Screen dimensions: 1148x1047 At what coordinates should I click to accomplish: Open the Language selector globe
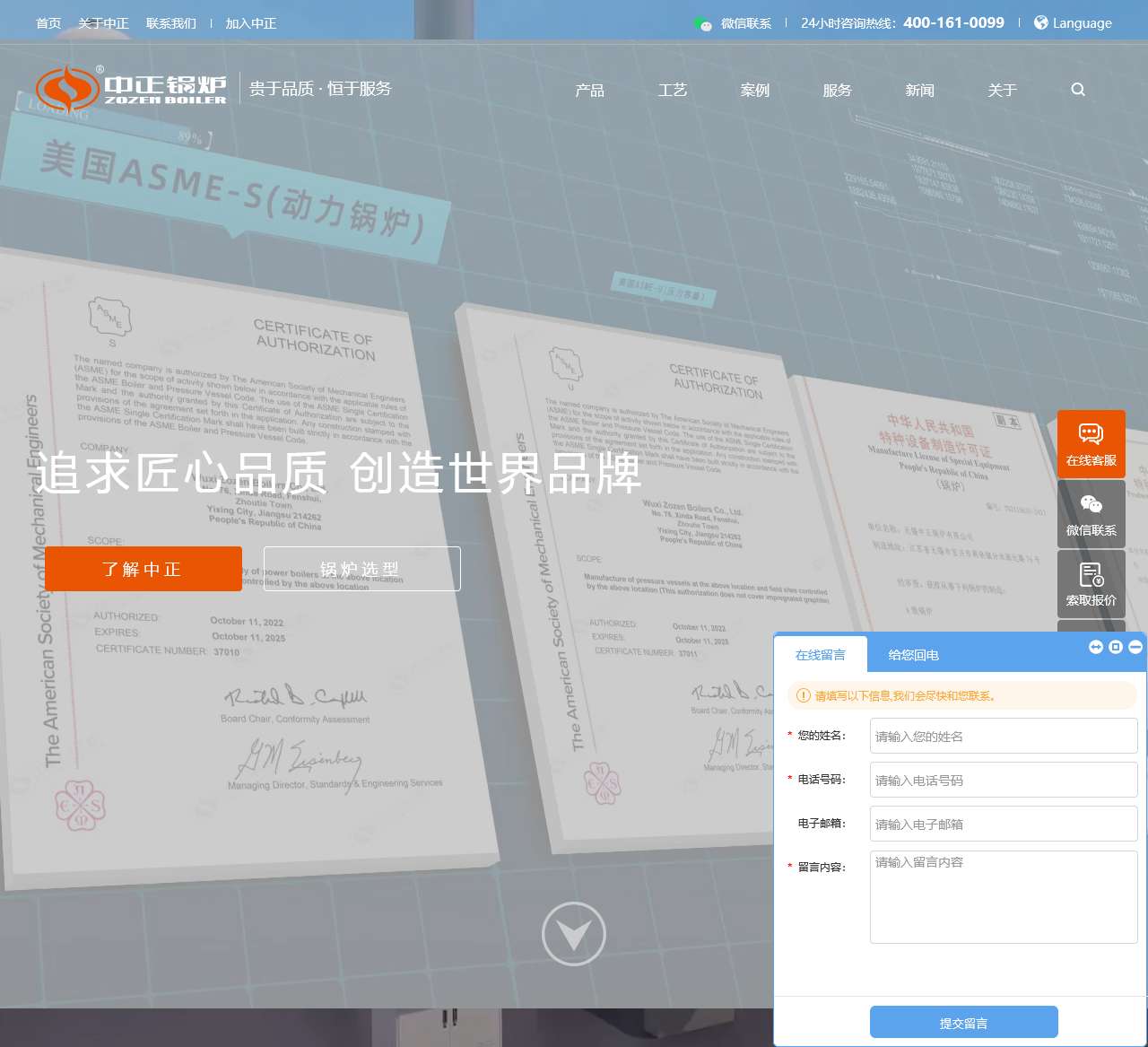(1073, 23)
